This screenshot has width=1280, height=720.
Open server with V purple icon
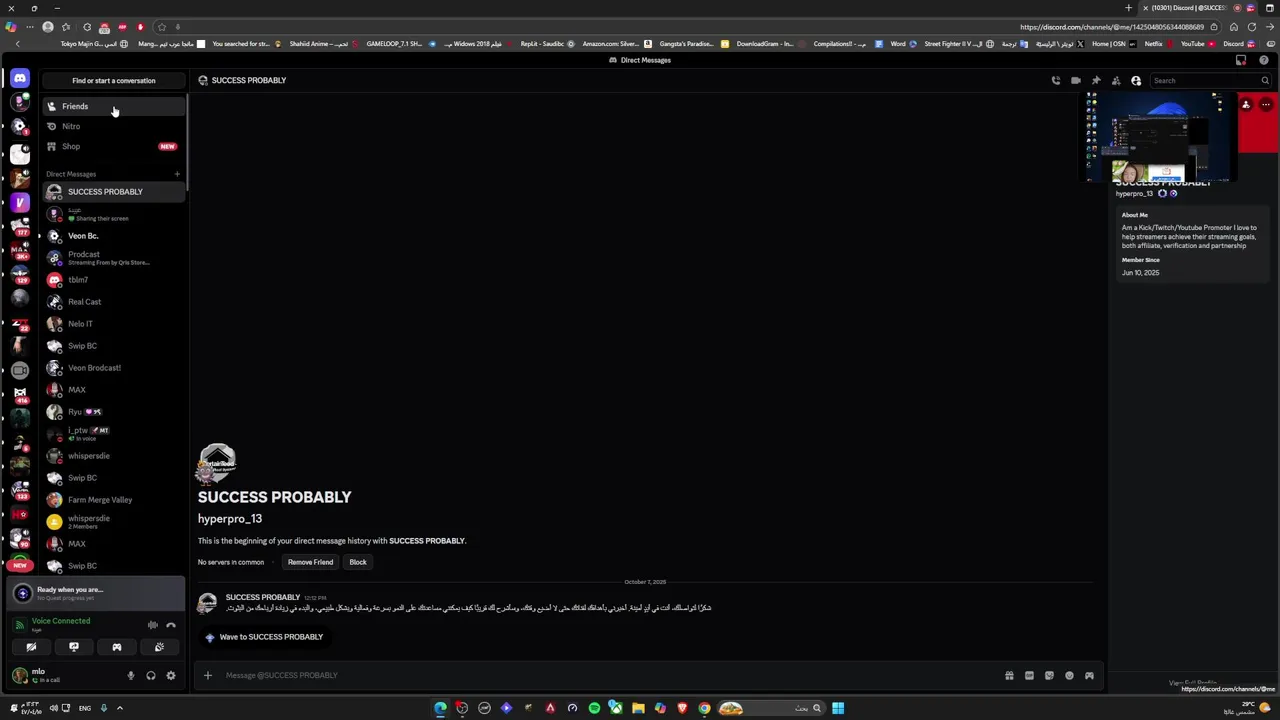[20, 203]
